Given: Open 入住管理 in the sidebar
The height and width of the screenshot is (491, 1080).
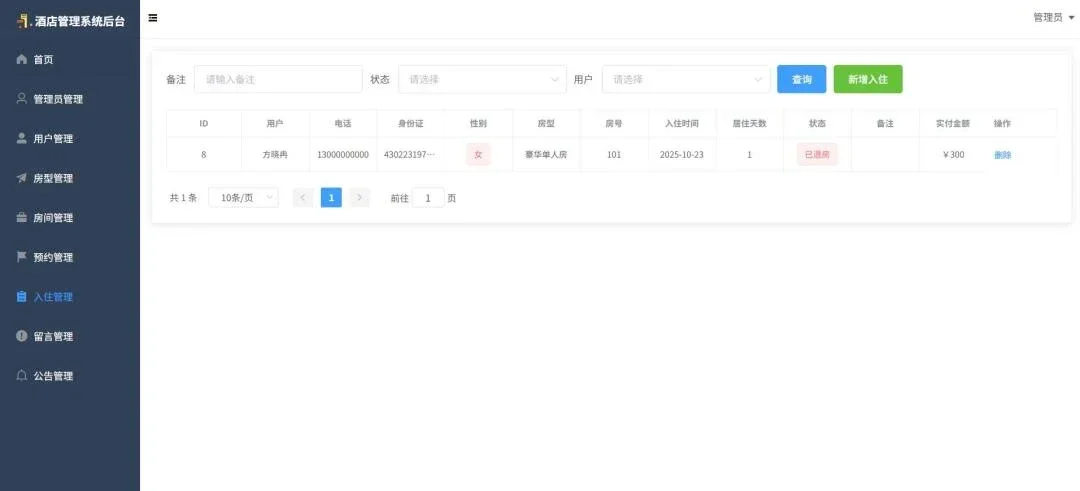Looking at the screenshot, I should tap(70, 297).
